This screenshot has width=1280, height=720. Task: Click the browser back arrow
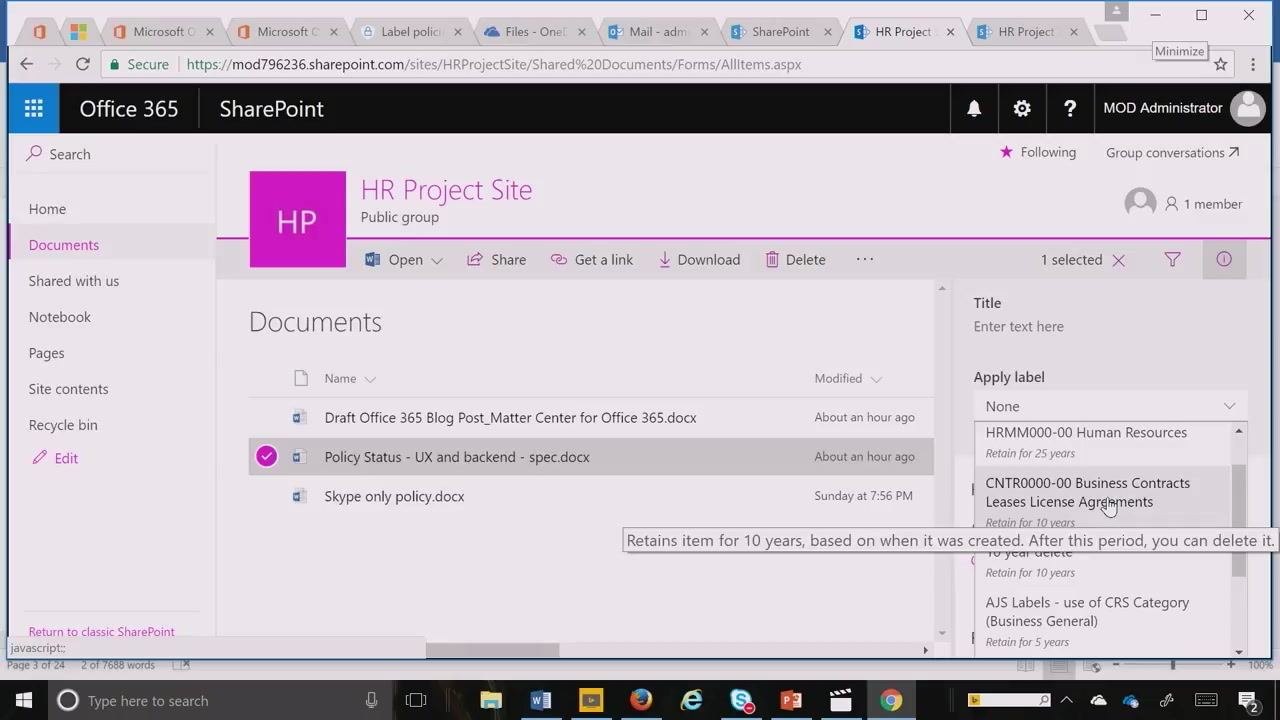point(27,64)
